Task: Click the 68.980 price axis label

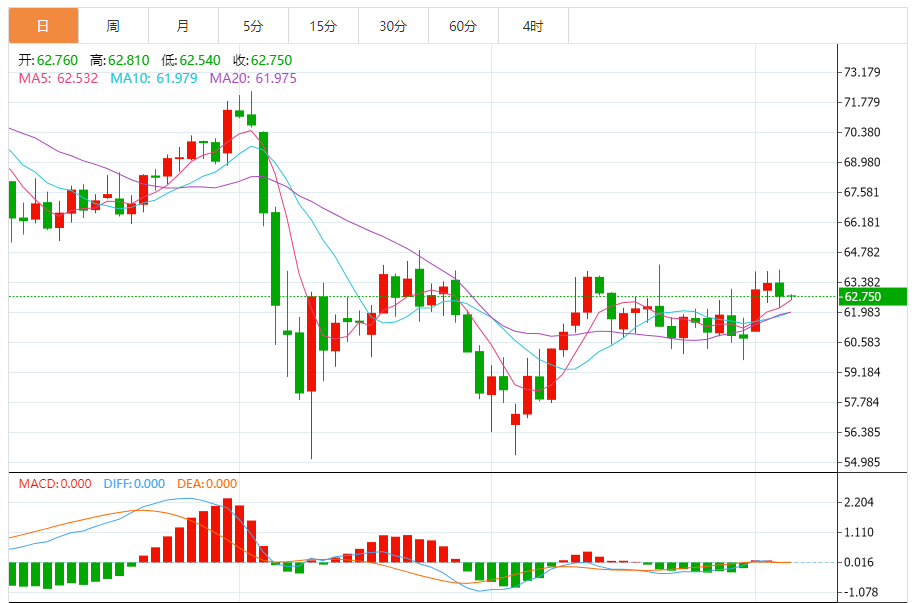Action: tap(862, 162)
